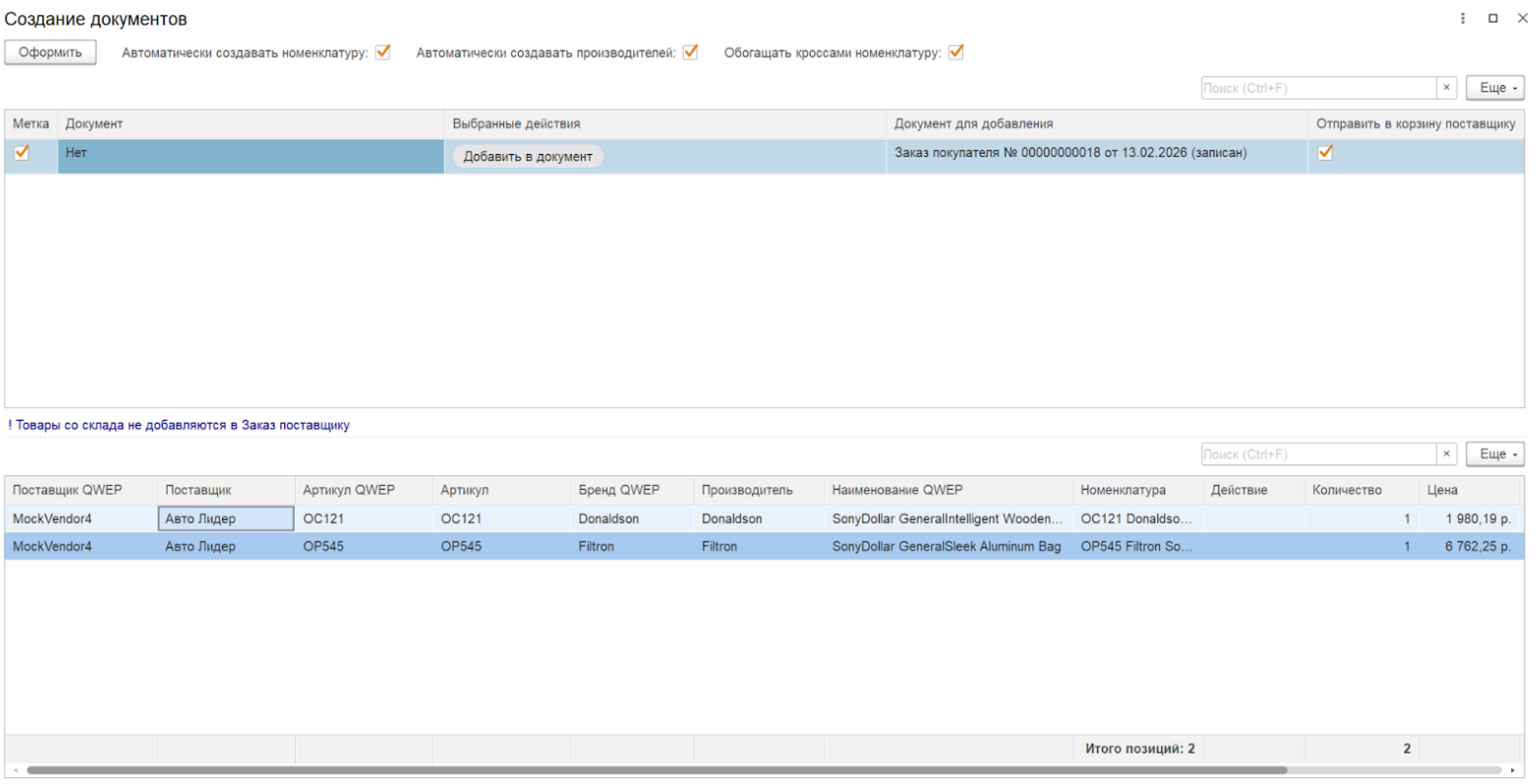1537x784 pixels.
Task: Clear the upper search field with X
Action: click(x=1446, y=88)
